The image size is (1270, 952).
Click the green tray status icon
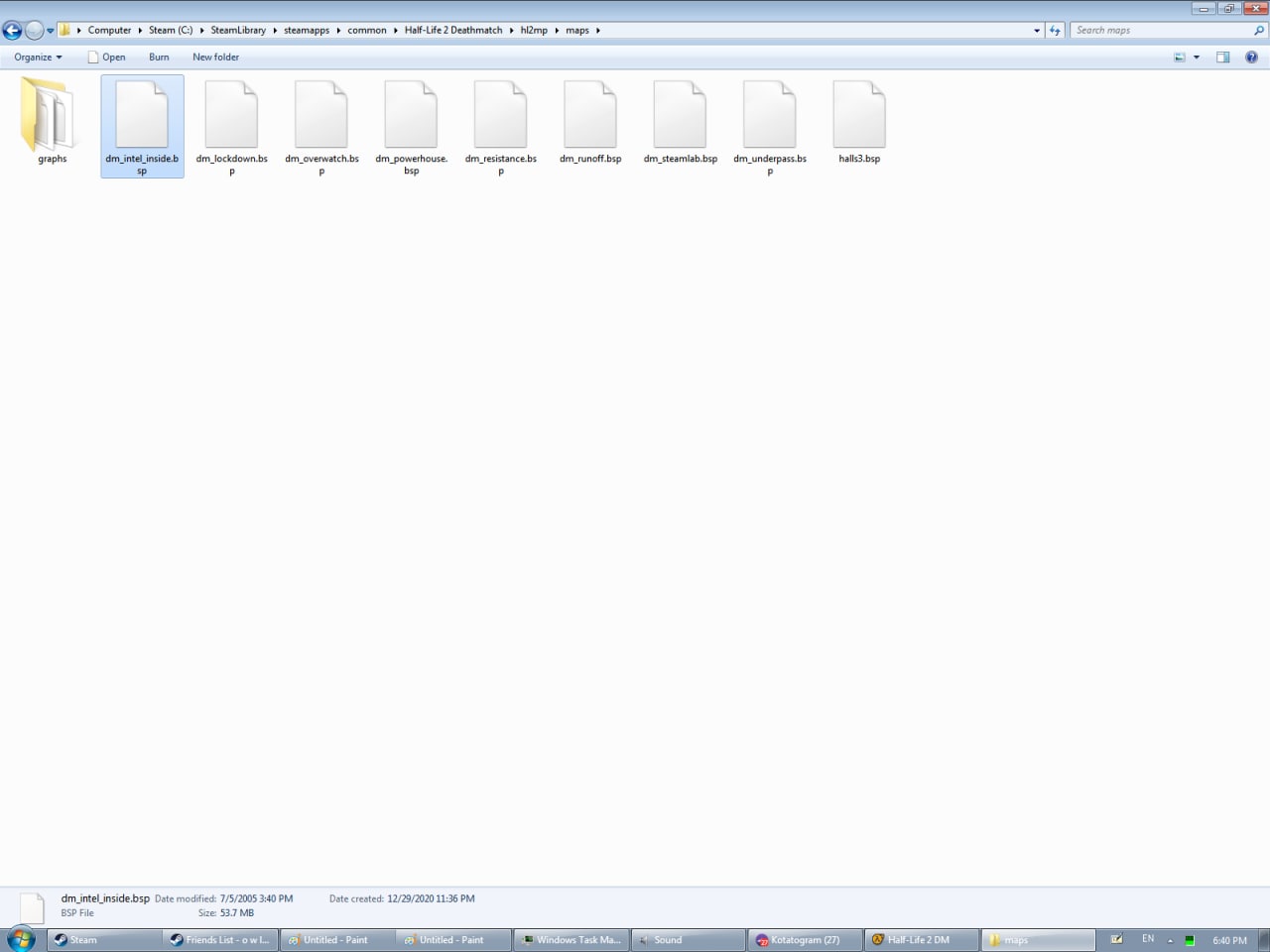1190,940
